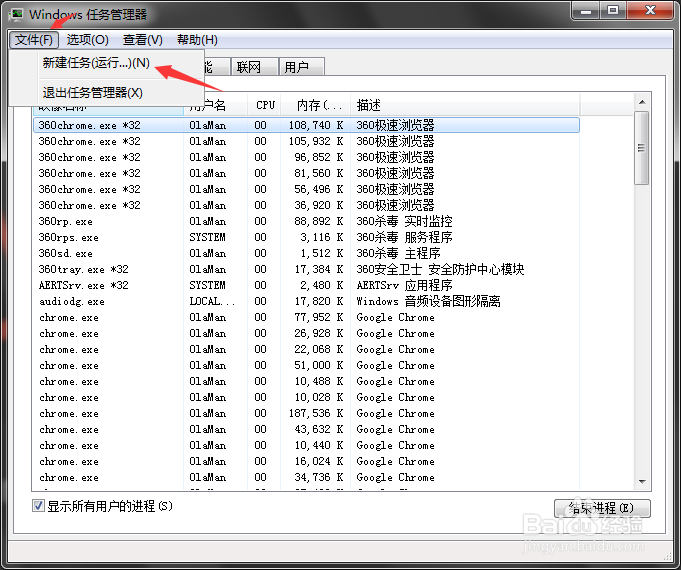
Task: Sort by the 内存 column header
Action: 316,105
